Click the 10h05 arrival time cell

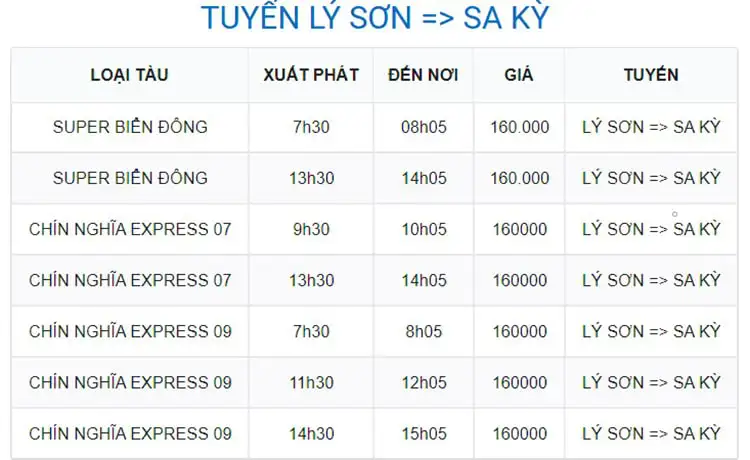pos(424,229)
